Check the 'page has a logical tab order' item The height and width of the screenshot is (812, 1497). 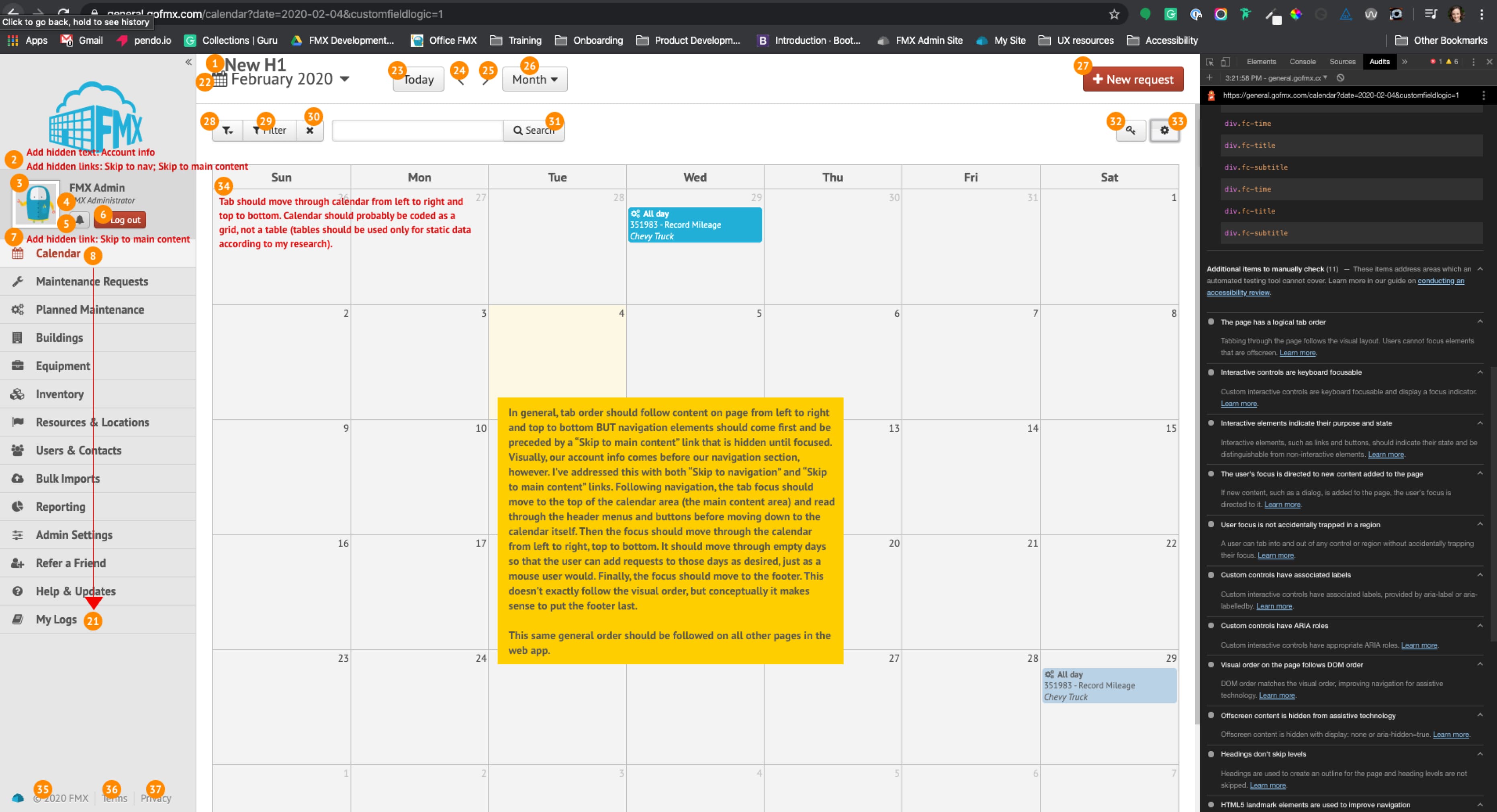click(1211, 322)
